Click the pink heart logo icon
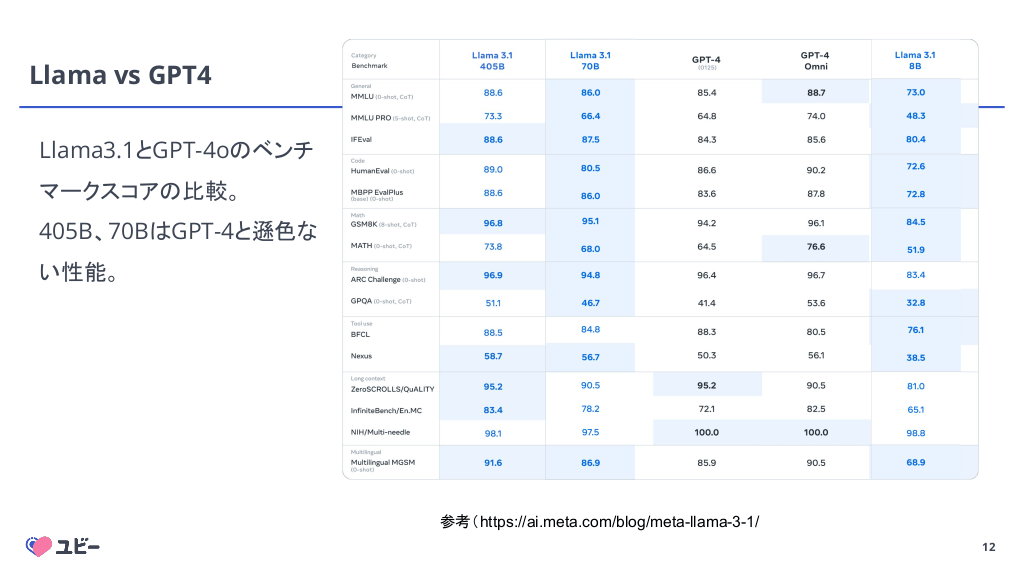The height and width of the screenshot is (576, 1024). (38, 546)
